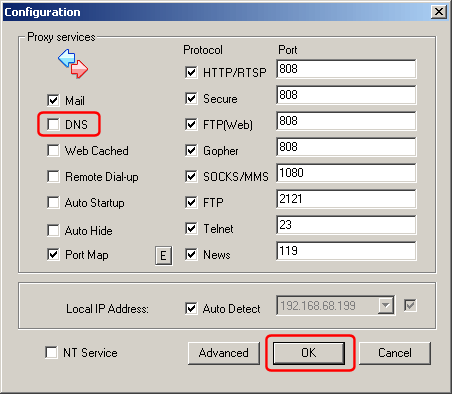Viewport: 452px width, 394px height.
Task: Click the Protocol column header text
Action: point(203,50)
